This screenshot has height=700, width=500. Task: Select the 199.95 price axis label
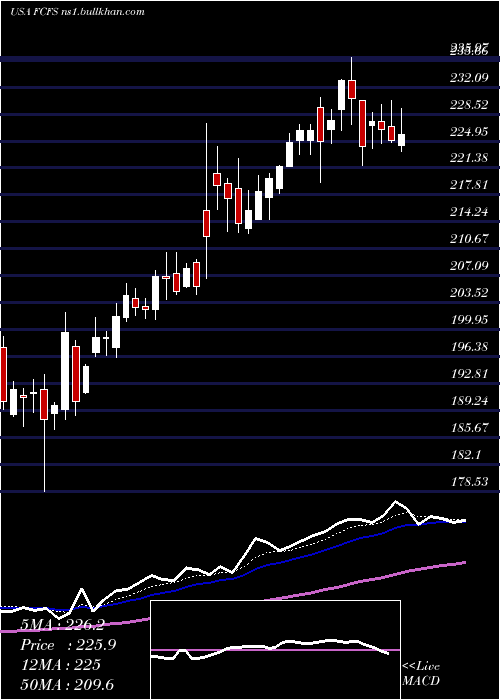[x=469, y=320]
